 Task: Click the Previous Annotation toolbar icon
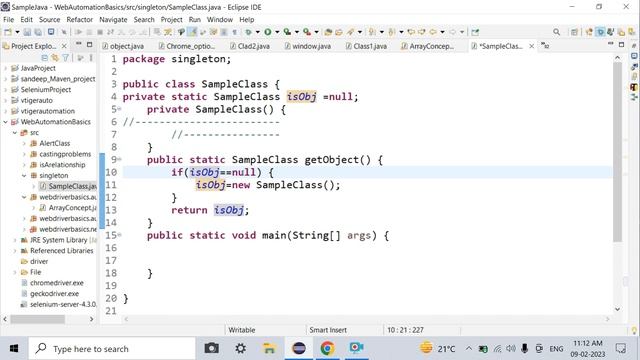pos(391,32)
